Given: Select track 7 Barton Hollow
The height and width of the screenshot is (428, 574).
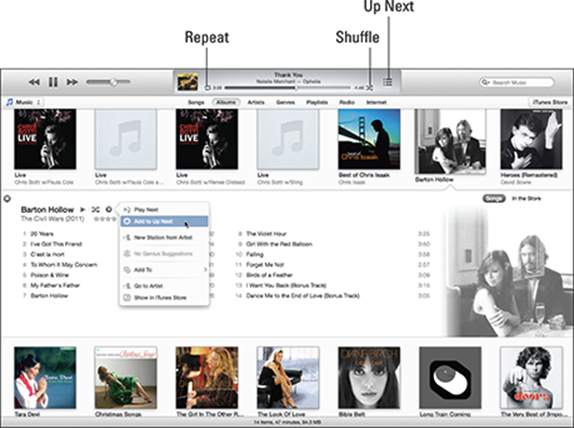Looking at the screenshot, I should click(x=49, y=295).
